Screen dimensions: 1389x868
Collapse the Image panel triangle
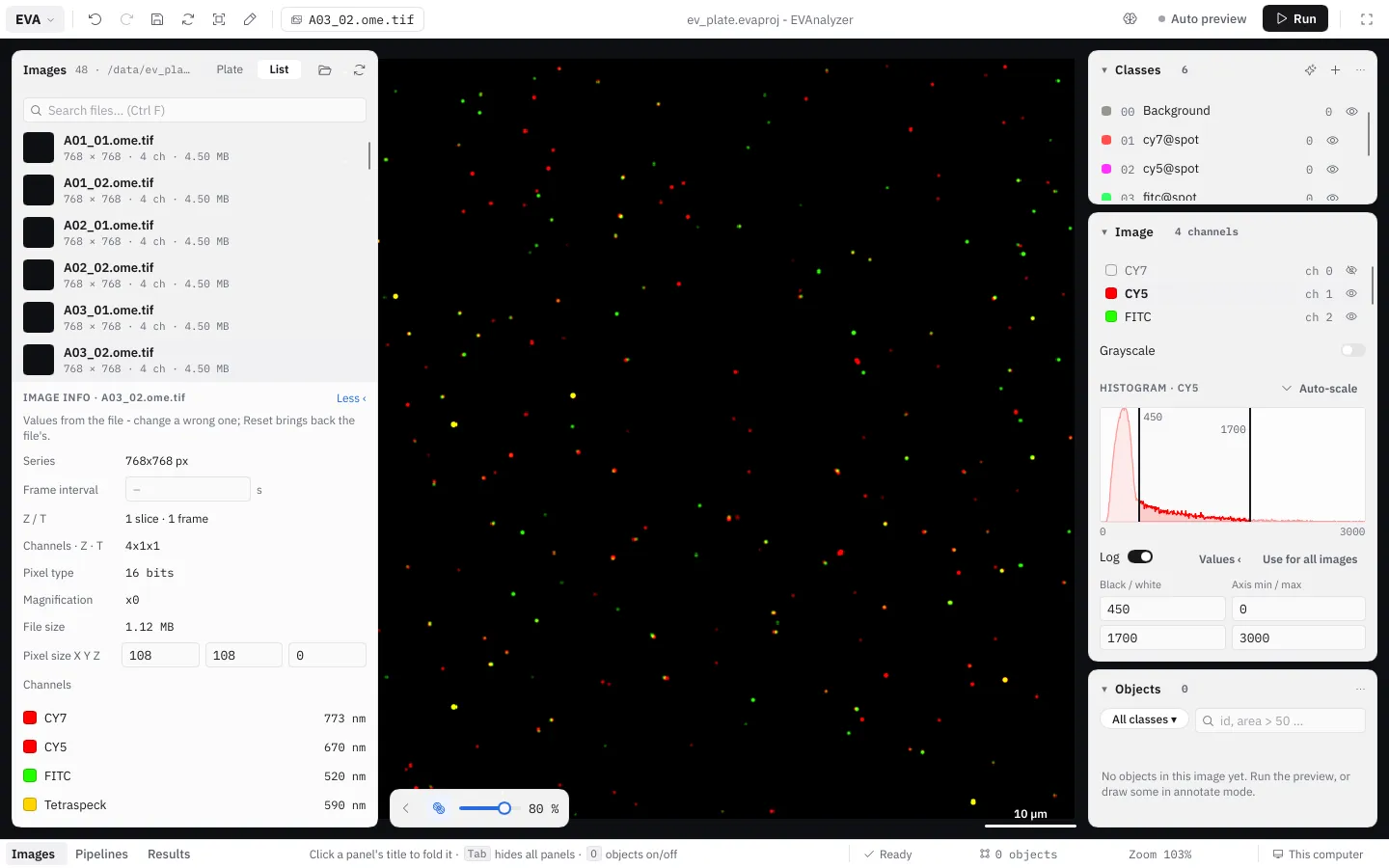[1104, 232]
